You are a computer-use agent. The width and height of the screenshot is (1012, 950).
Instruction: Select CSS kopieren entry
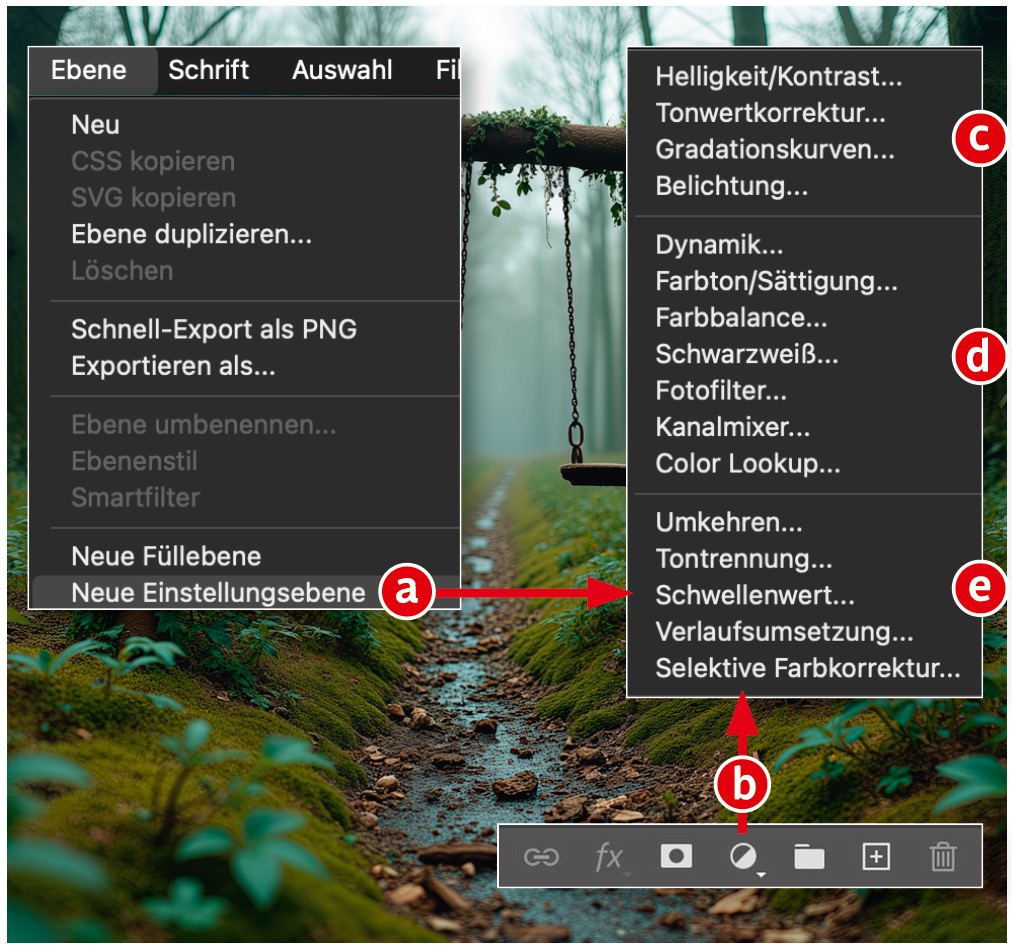coord(153,161)
